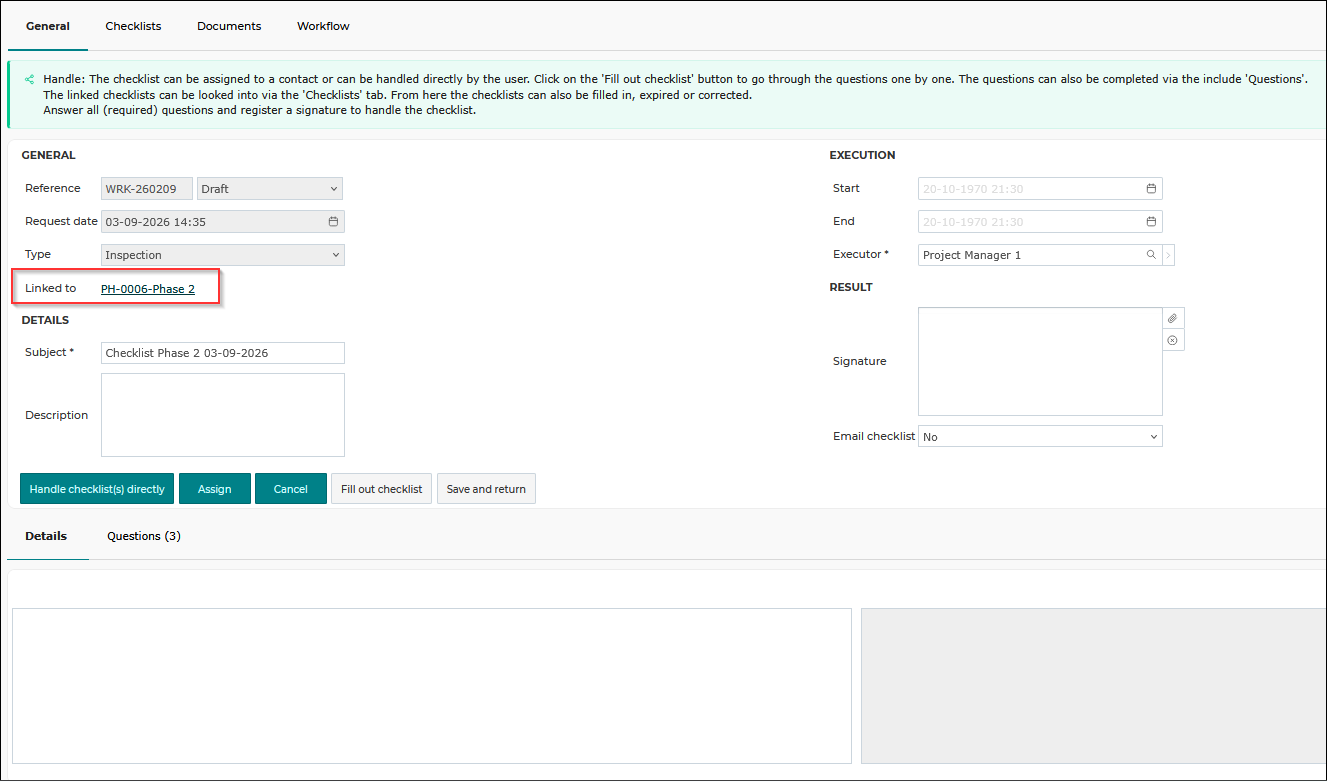Open the Type Inspection dropdown

point(223,255)
